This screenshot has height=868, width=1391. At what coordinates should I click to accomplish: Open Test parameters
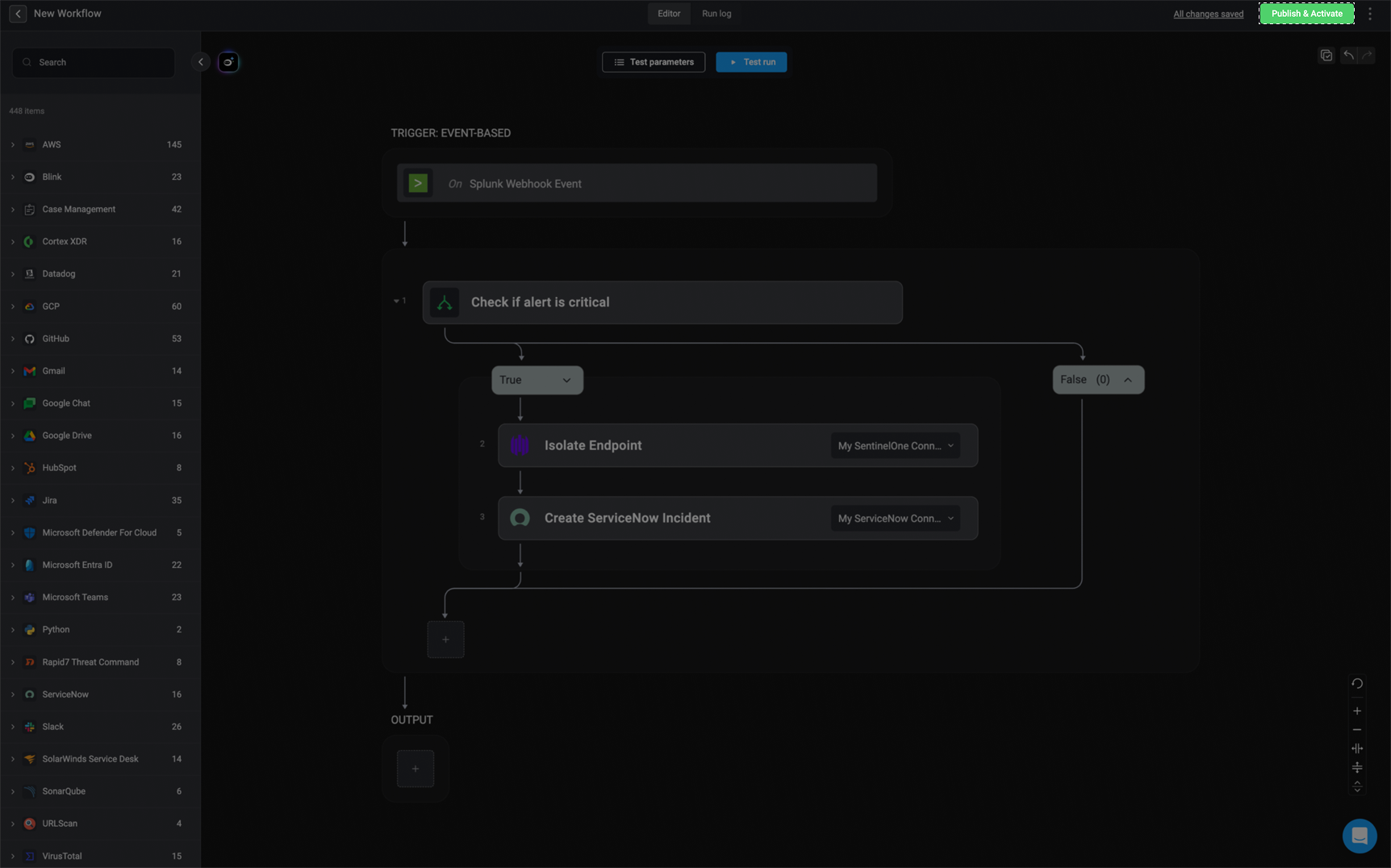coord(654,62)
